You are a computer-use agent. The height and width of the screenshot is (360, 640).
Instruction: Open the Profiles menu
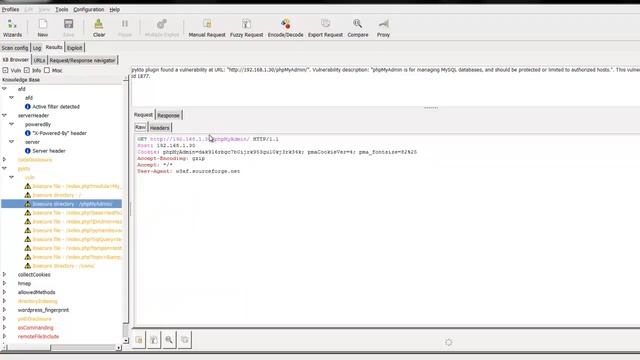(10, 9)
